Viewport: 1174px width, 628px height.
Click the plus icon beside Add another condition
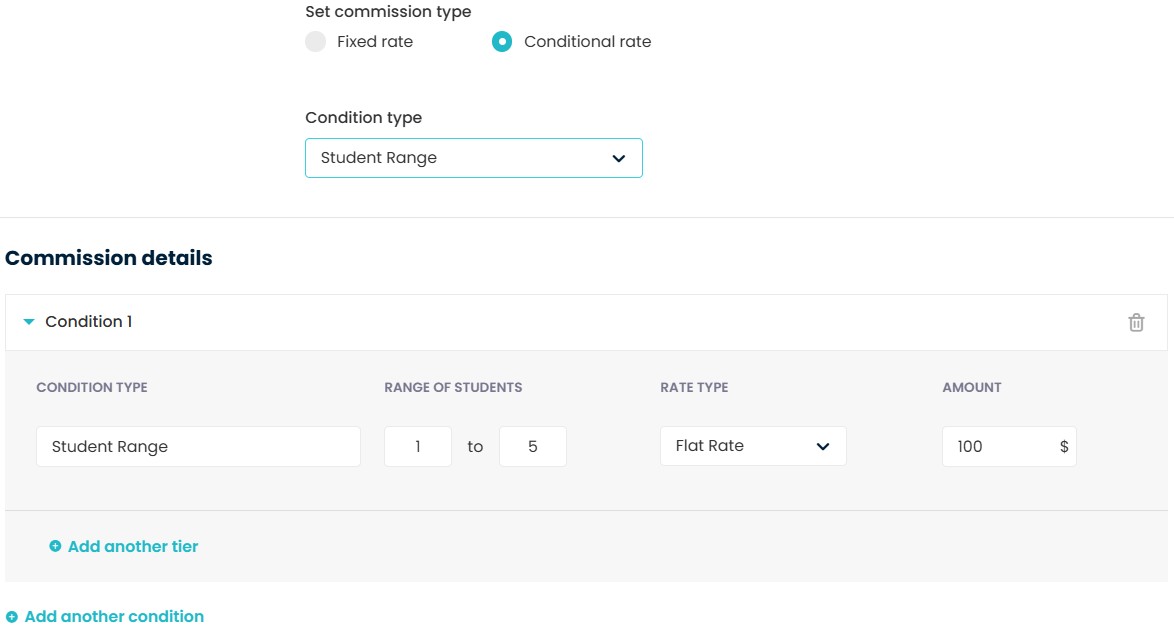[x=12, y=617]
